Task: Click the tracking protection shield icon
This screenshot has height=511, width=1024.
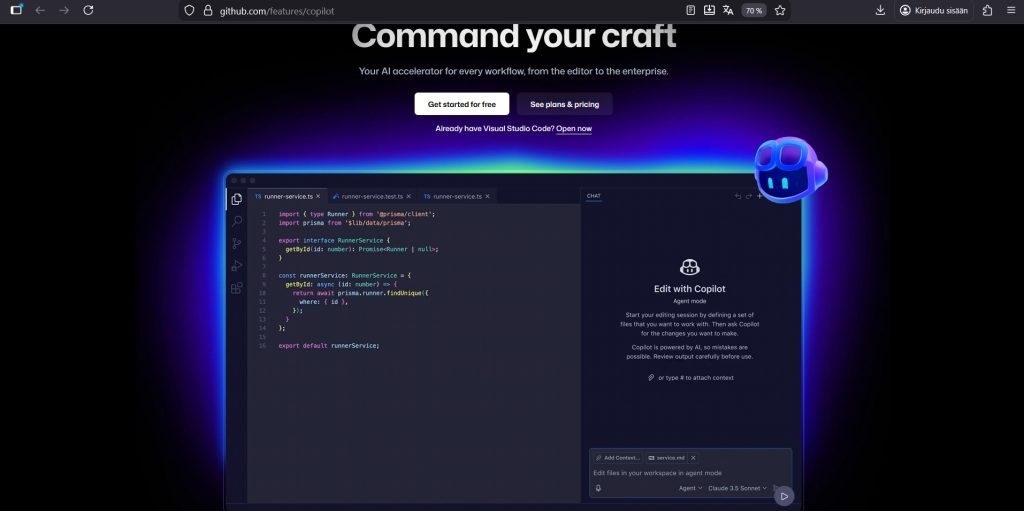Action: 189,10
